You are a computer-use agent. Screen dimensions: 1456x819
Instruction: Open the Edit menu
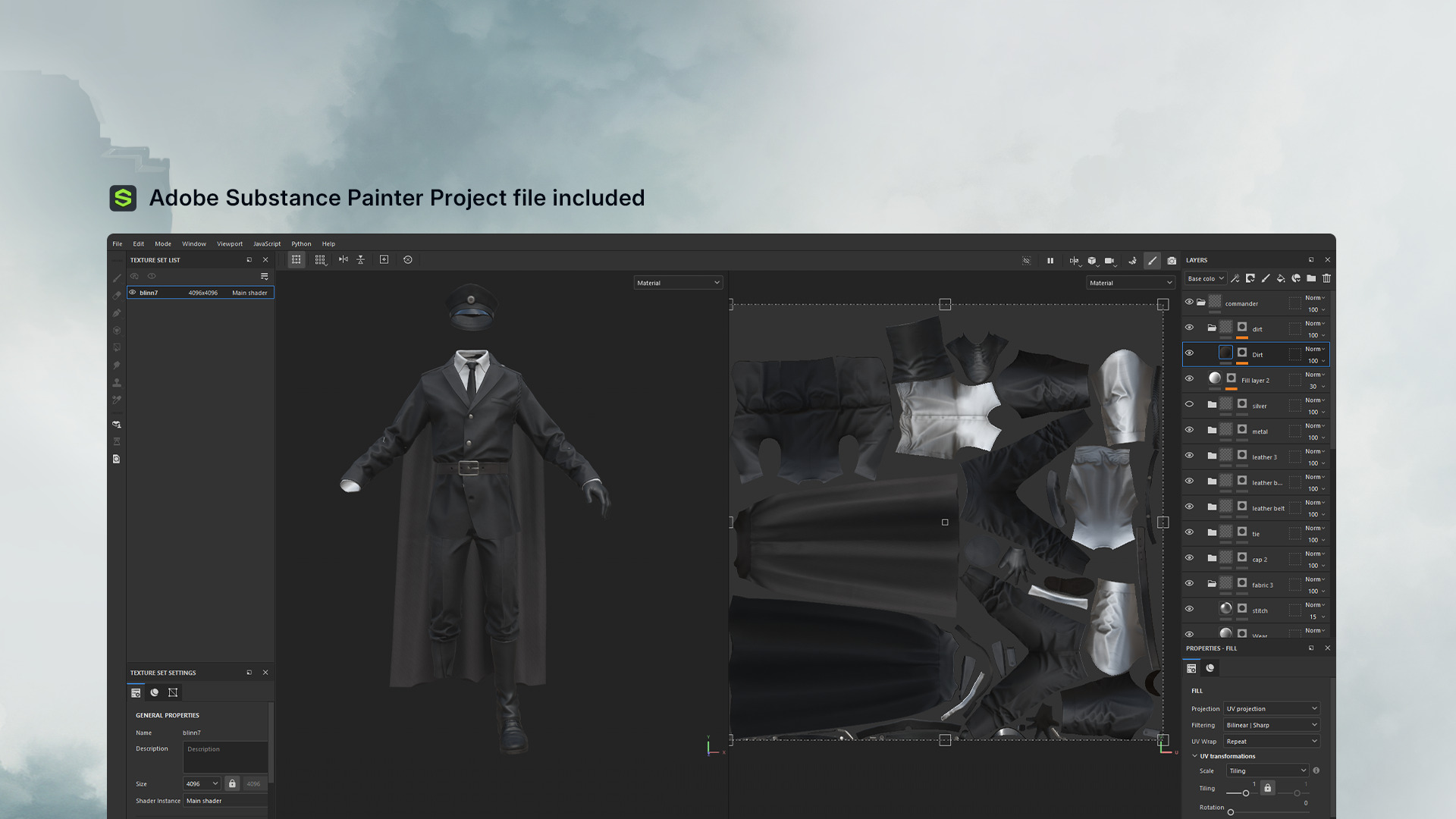click(139, 244)
